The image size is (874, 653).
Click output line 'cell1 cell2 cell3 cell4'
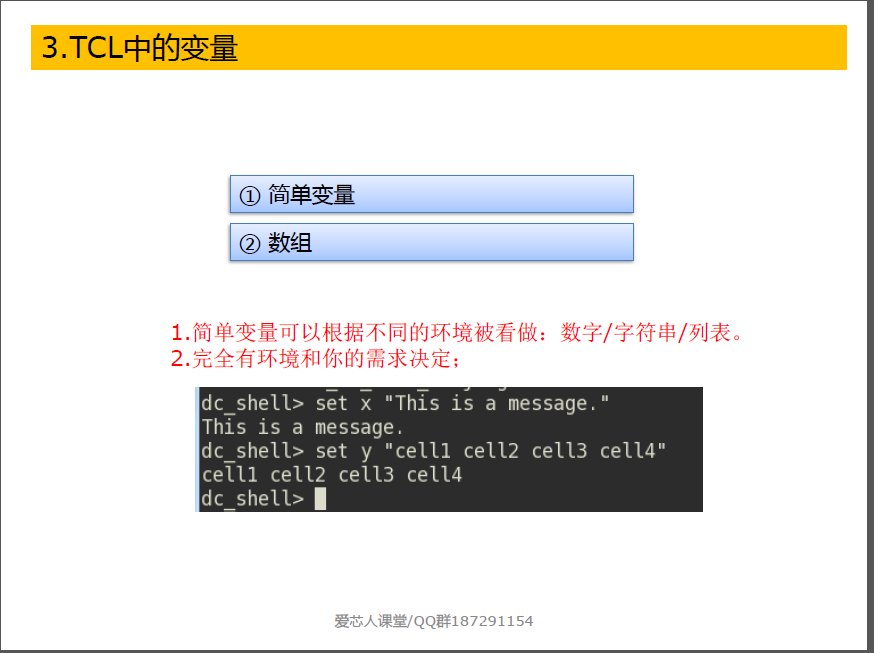[332, 475]
